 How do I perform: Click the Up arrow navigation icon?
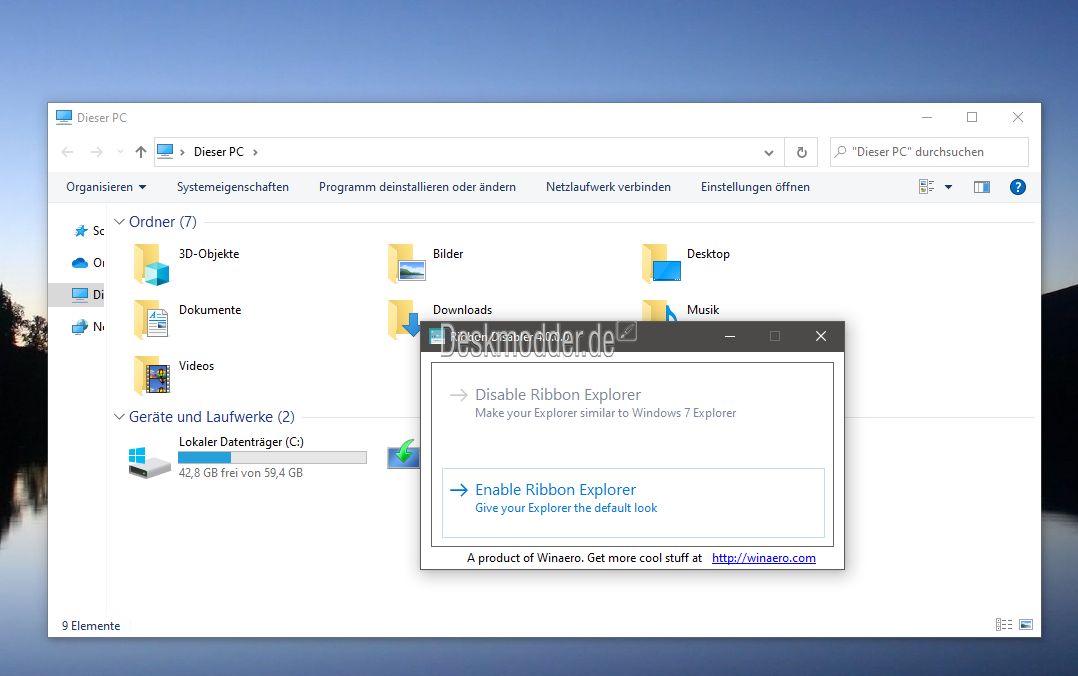click(140, 152)
